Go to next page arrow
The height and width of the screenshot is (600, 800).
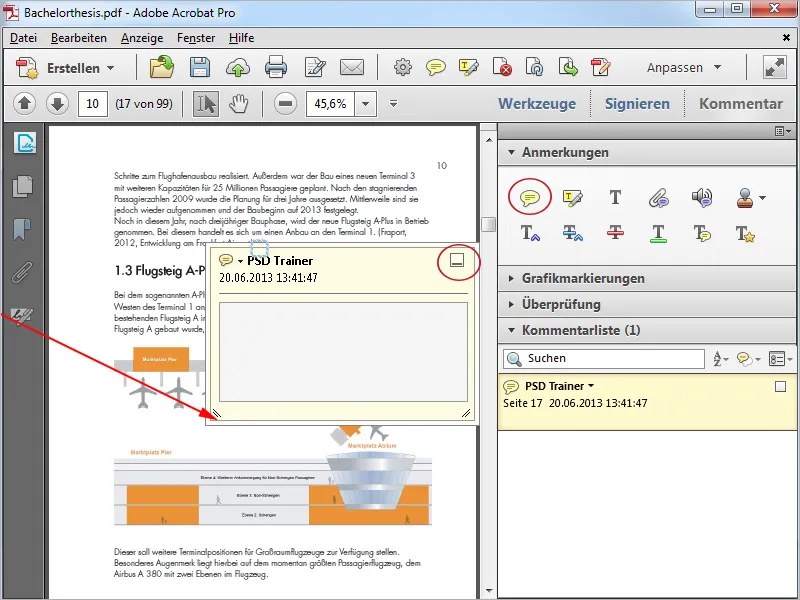(57, 104)
